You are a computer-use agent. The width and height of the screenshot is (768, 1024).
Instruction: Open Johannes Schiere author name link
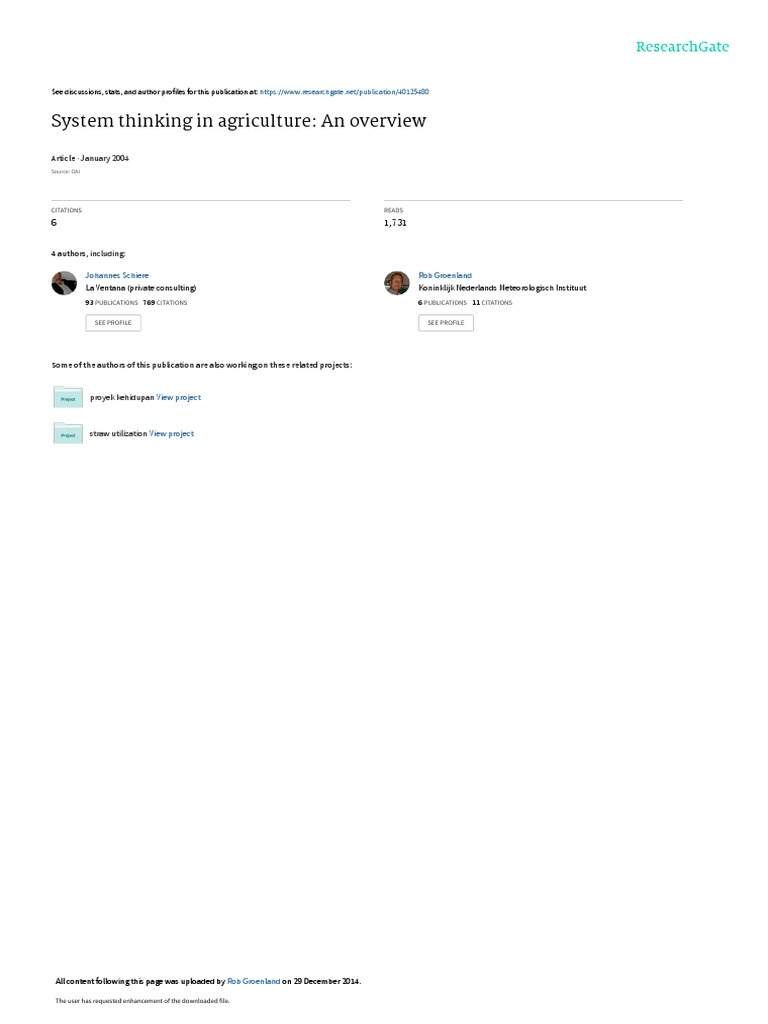[117, 276]
